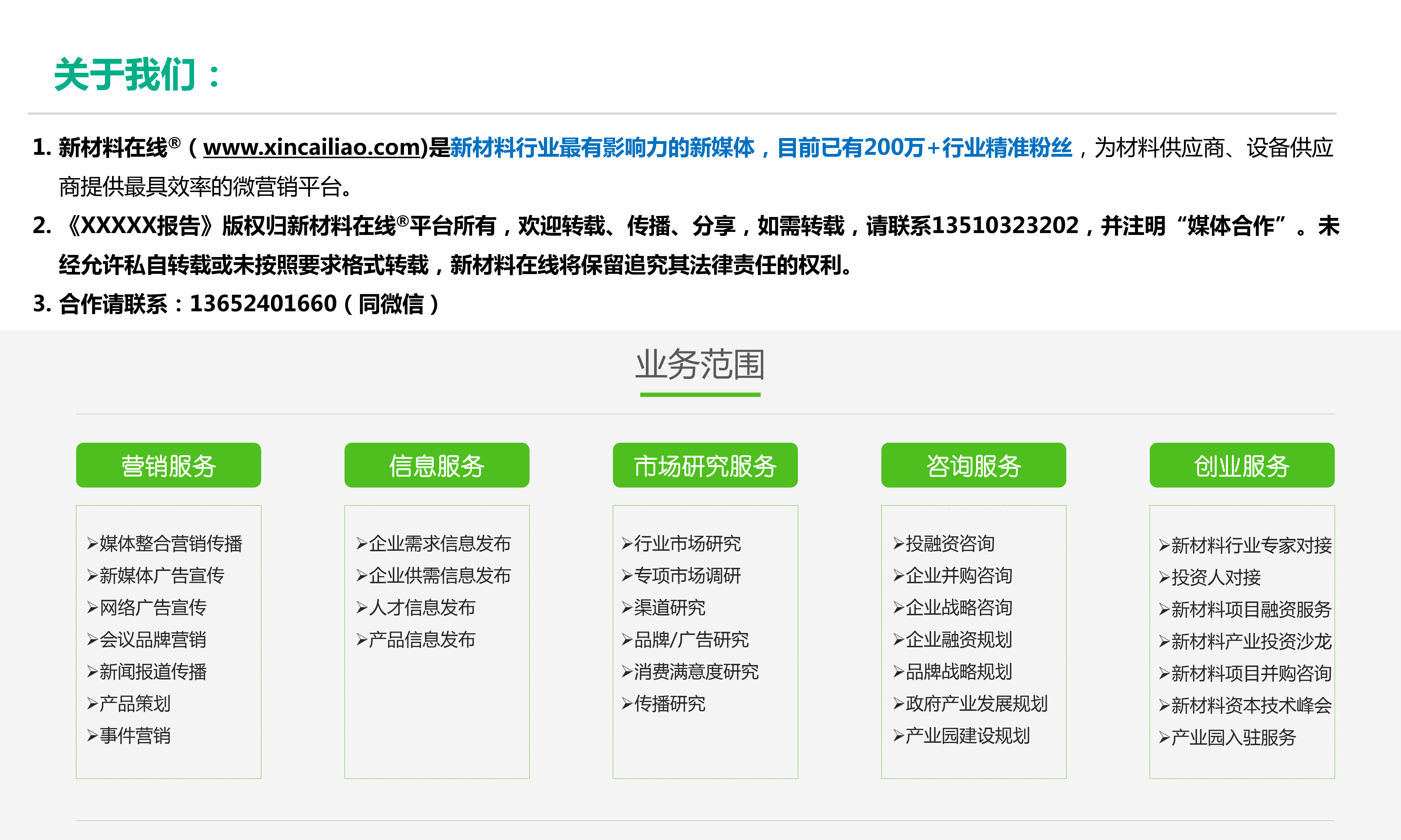Select 新材料项目并购咨询 item
Viewport: 1401px width, 840px height.
(1245, 674)
